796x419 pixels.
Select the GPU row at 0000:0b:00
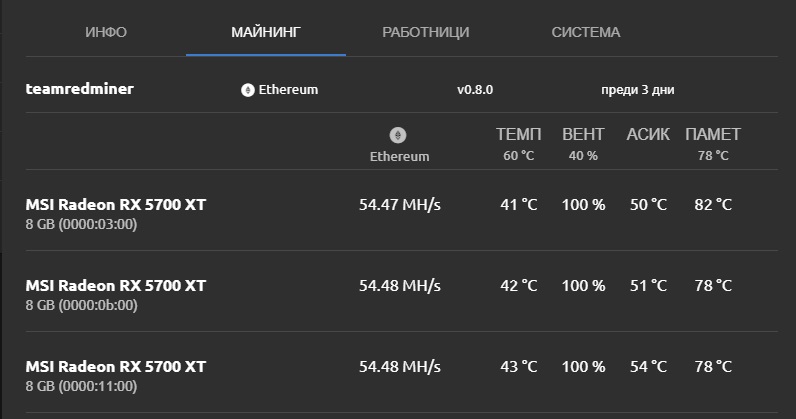tap(116, 293)
